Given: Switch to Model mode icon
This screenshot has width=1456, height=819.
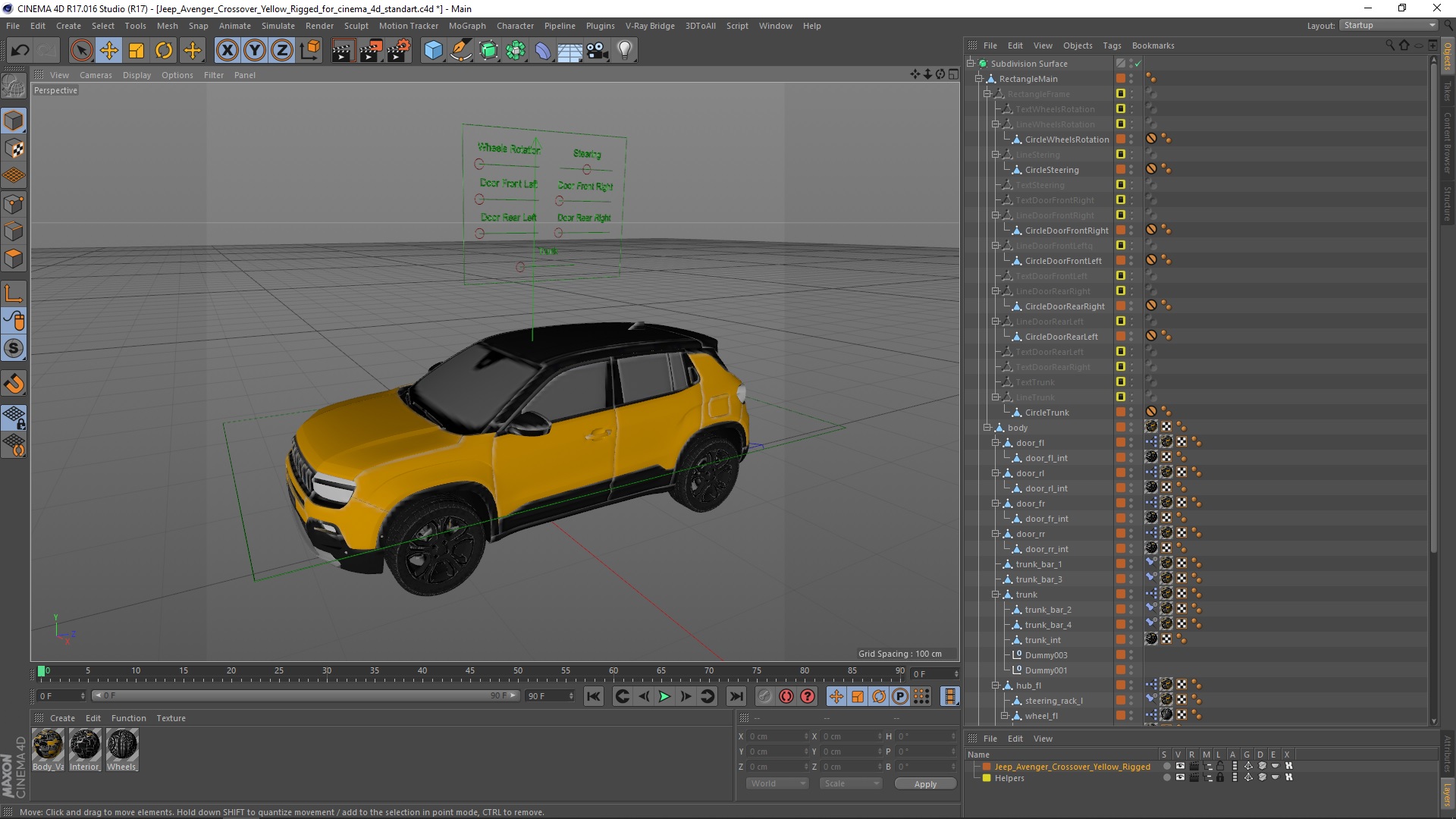Looking at the screenshot, I should (x=14, y=121).
